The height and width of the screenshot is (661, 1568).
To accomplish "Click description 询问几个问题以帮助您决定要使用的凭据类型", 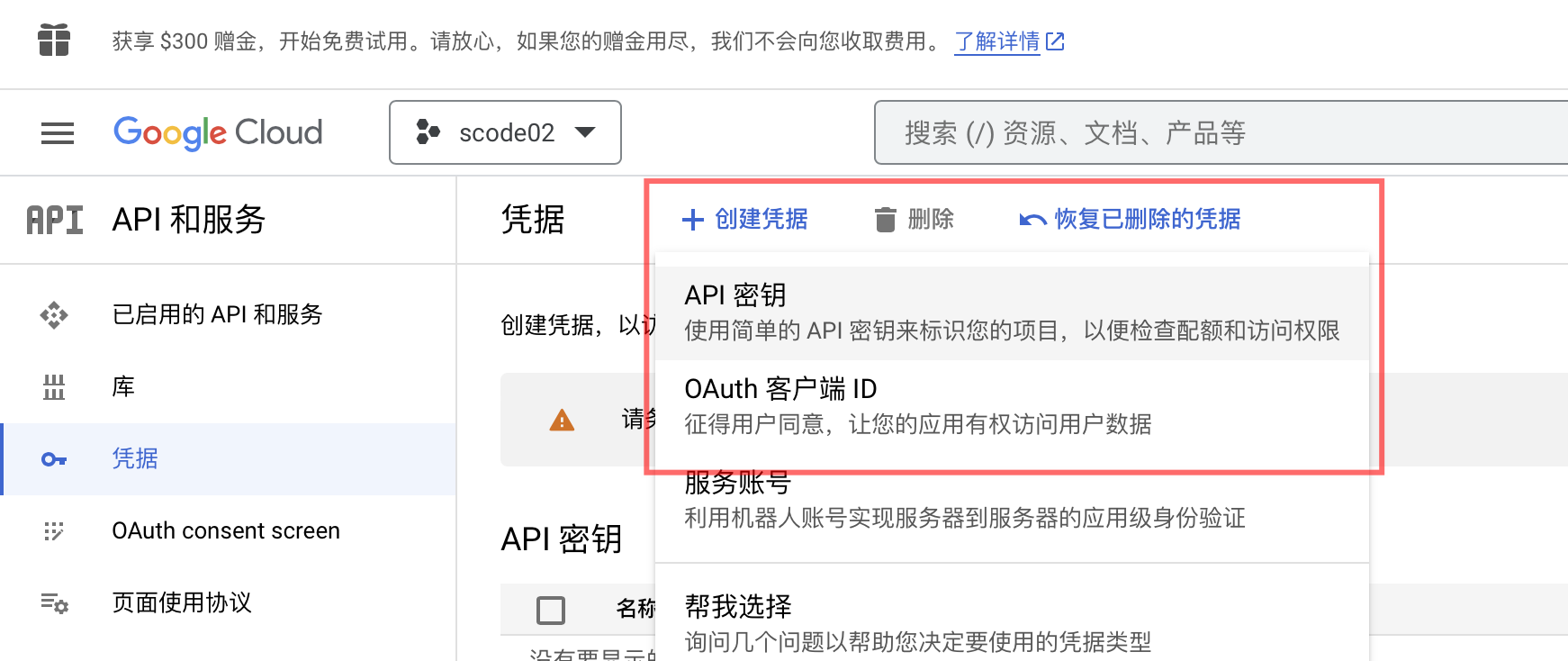I will pos(918,642).
